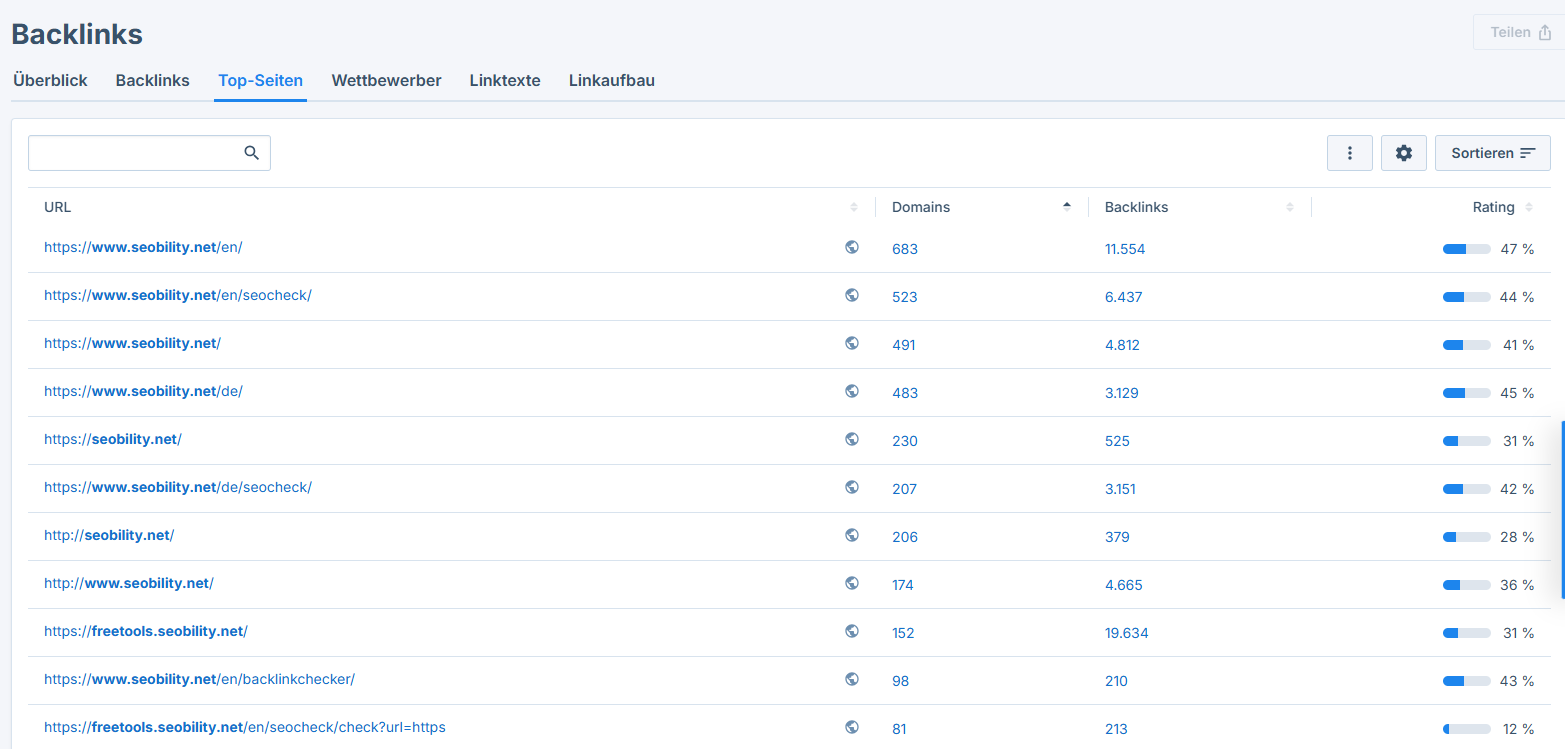Image resolution: width=1565 pixels, height=749 pixels.
Task: Click globe icon for https://www.seobility.net/ row
Action: pos(852,343)
